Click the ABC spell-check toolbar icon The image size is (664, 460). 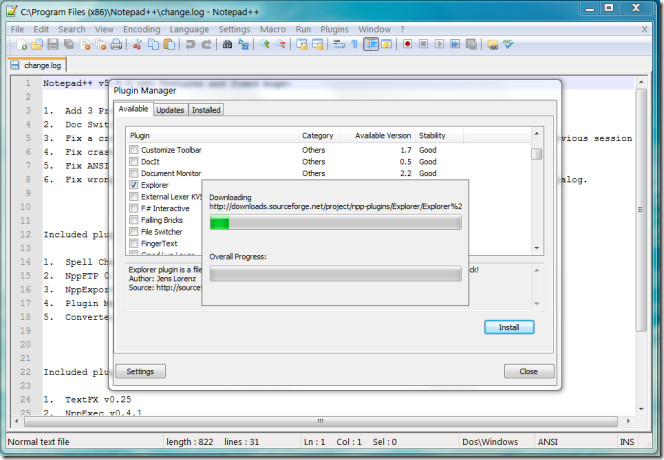pos(508,44)
